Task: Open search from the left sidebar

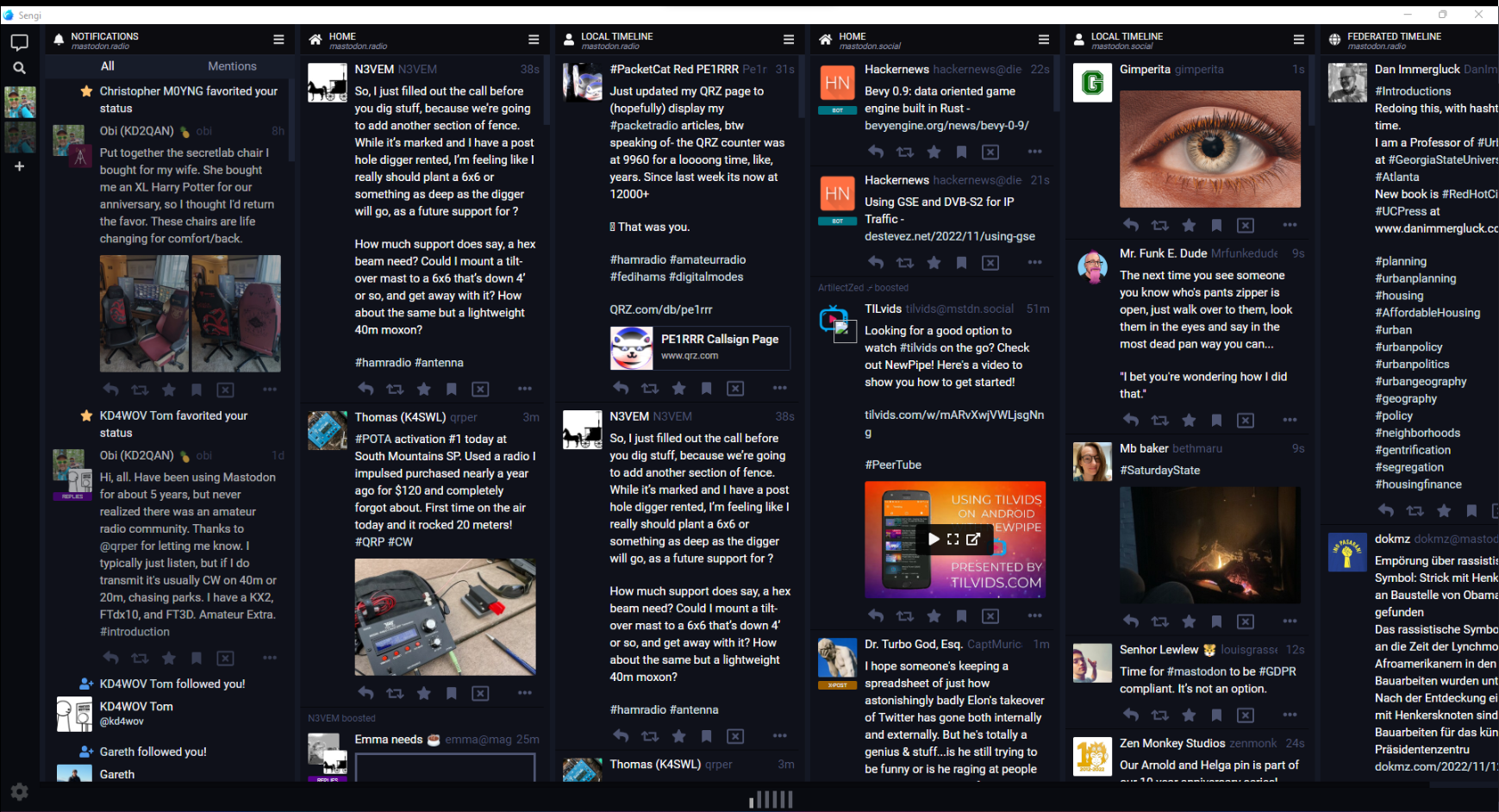Action: click(19, 68)
